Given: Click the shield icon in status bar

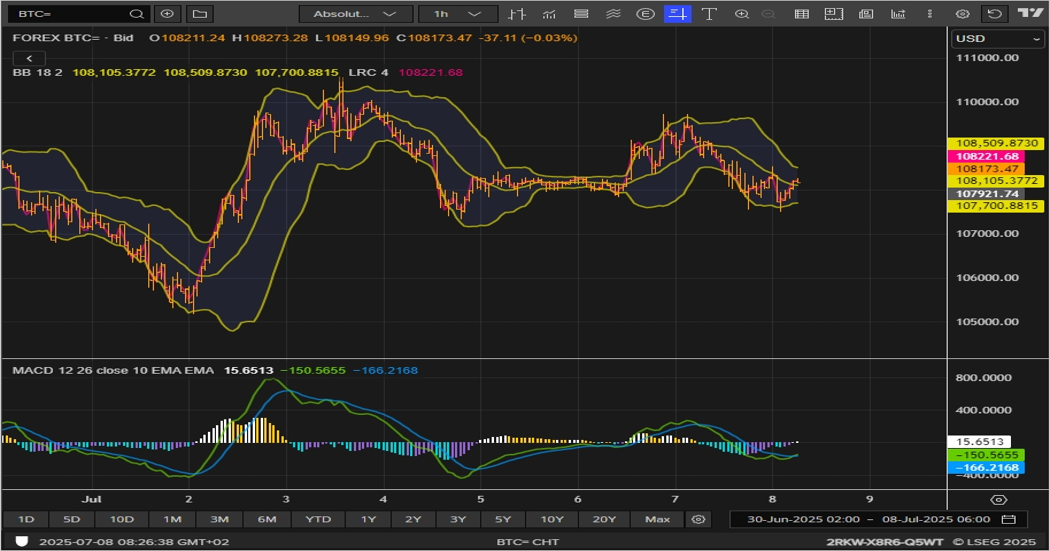Looking at the screenshot, I should pos(21,541).
